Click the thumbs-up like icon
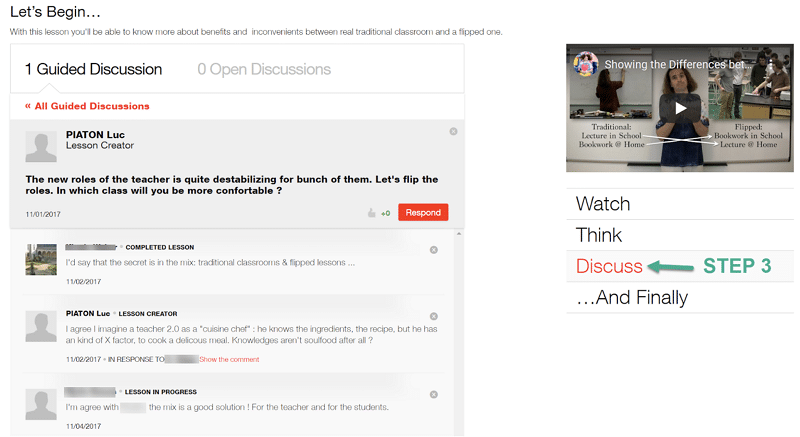 [x=372, y=213]
